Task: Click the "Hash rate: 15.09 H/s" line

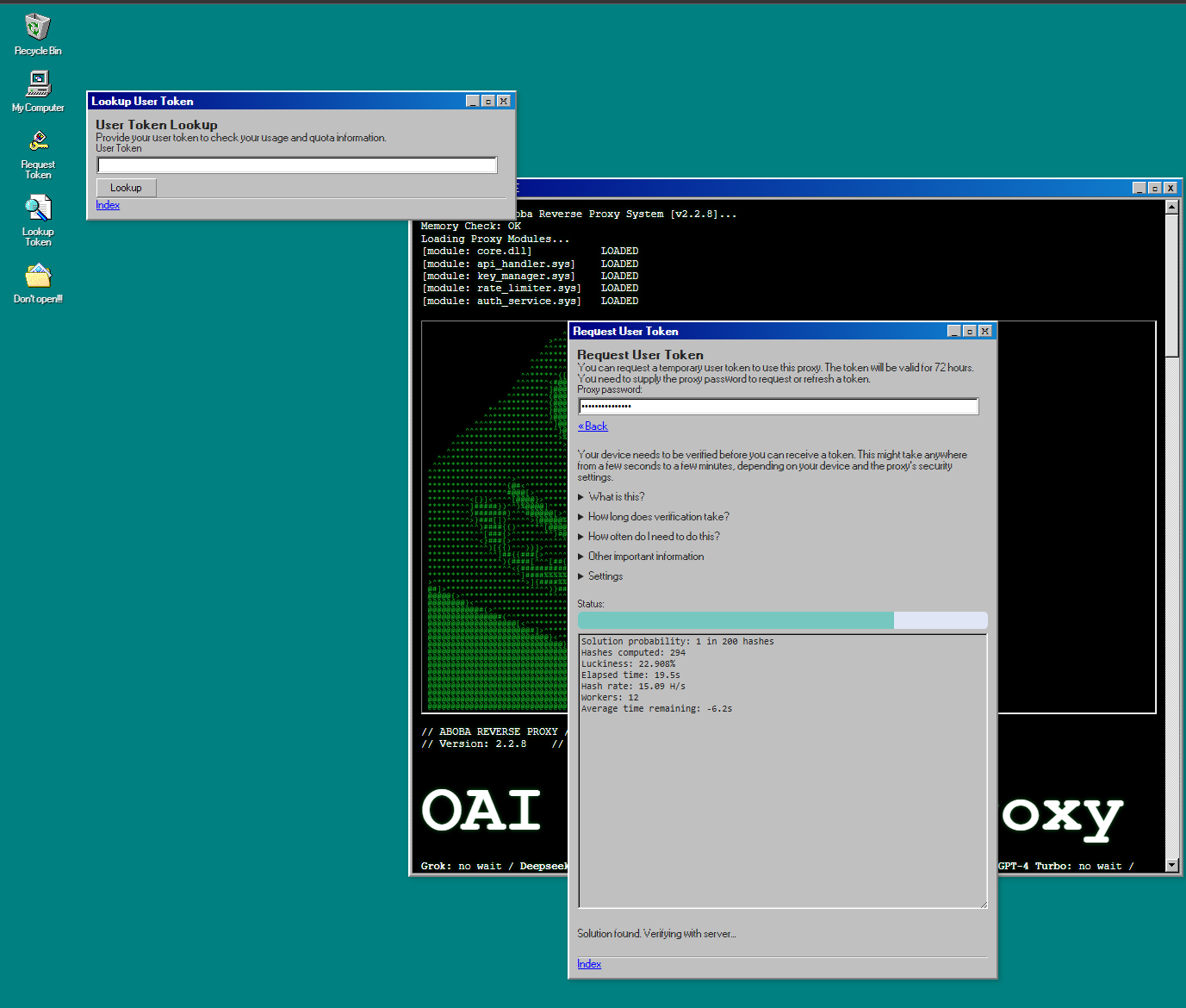Action: click(x=633, y=687)
